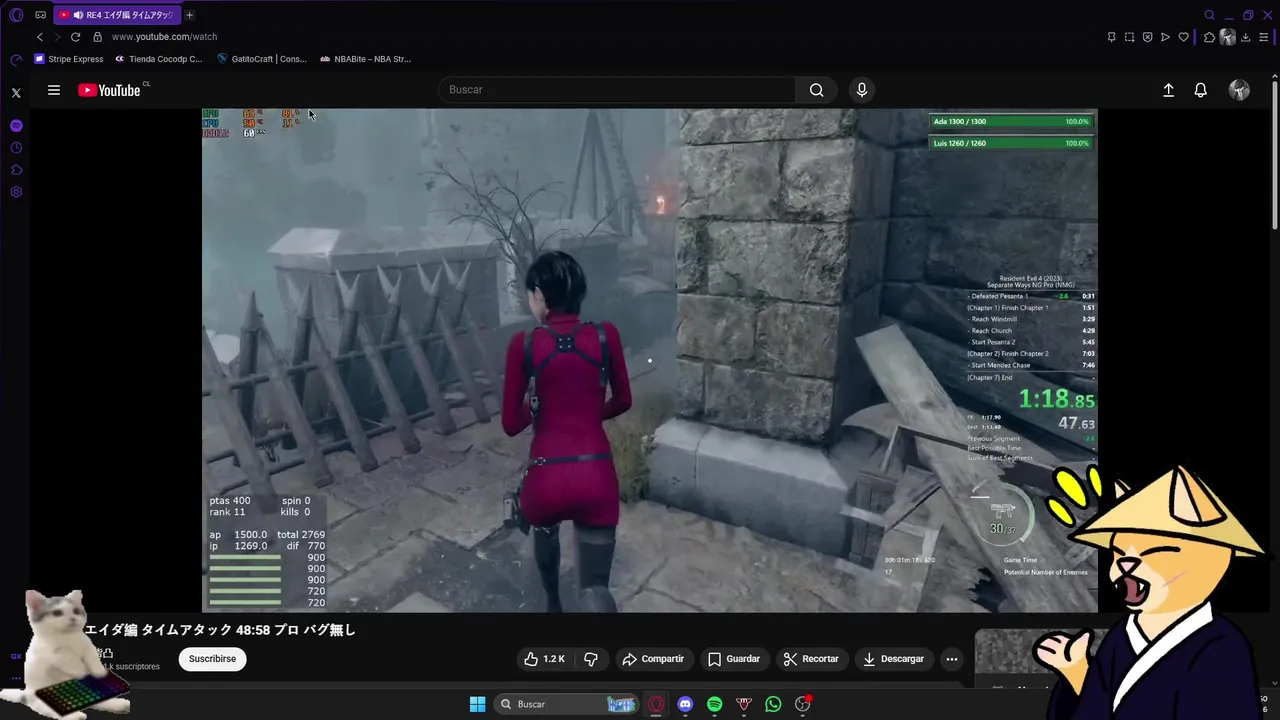This screenshot has width=1280, height=720.
Task: Open YouTube upload/create button
Action: click(x=1168, y=90)
